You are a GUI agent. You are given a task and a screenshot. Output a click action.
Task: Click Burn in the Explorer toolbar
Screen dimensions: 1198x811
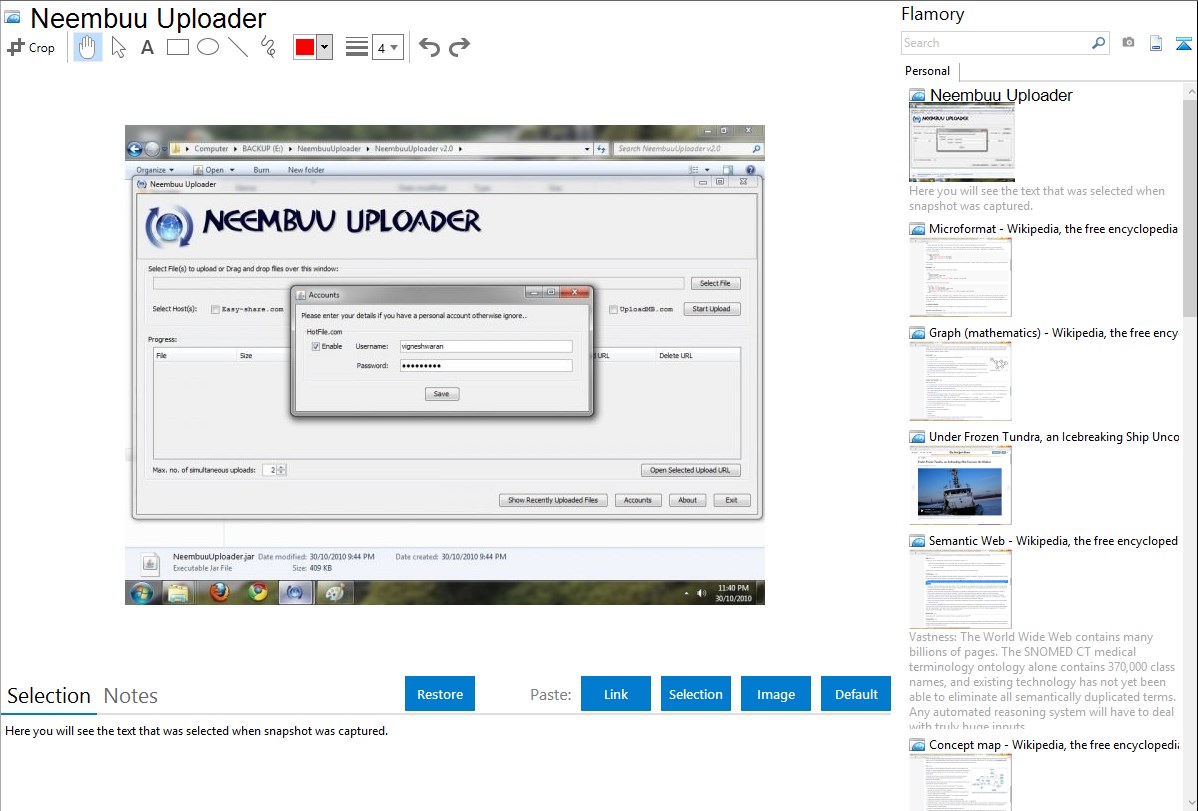click(261, 170)
